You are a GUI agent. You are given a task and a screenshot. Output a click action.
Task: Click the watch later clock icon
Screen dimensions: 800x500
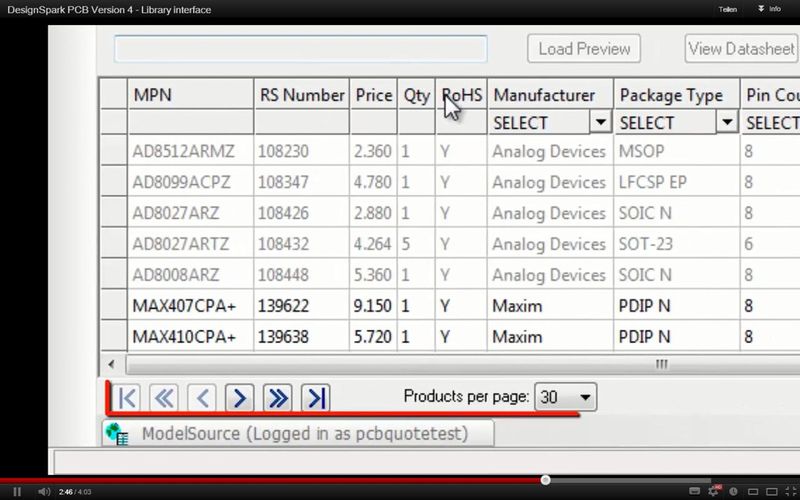tap(733, 492)
